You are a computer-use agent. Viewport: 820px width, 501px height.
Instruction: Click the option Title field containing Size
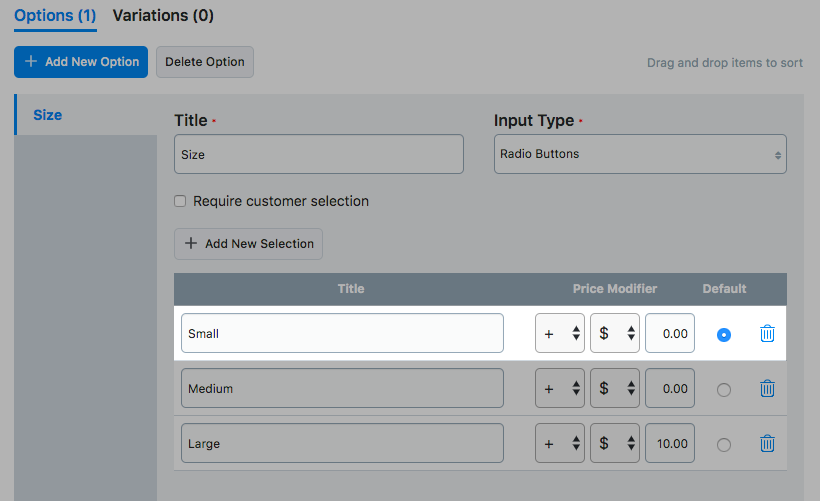pyautogui.click(x=318, y=155)
